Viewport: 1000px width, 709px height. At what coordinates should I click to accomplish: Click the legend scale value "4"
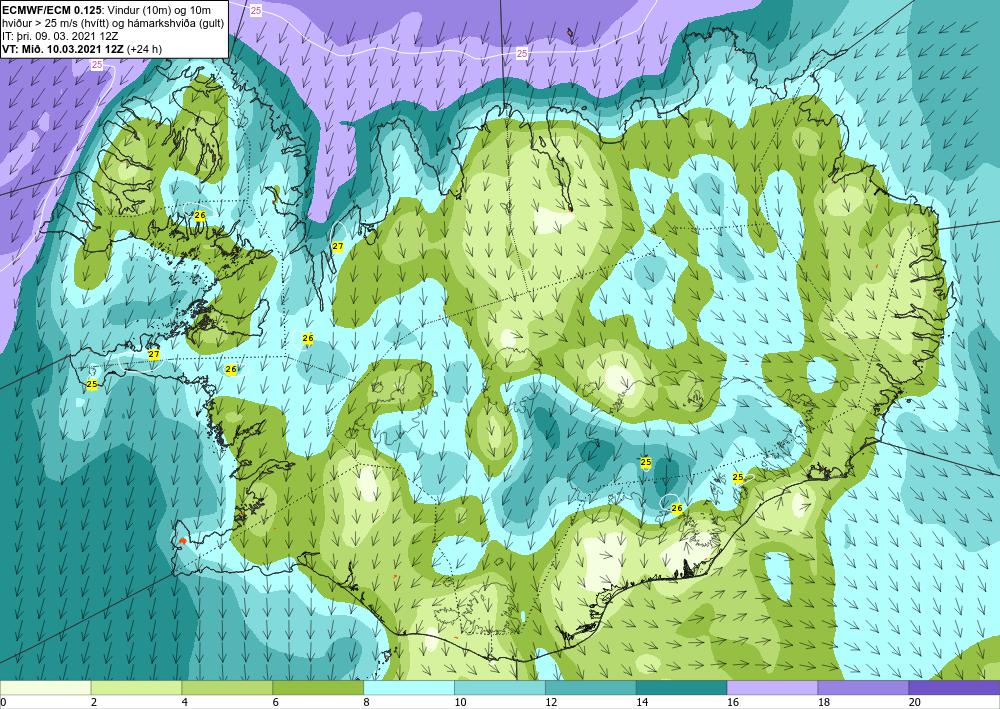[184, 703]
